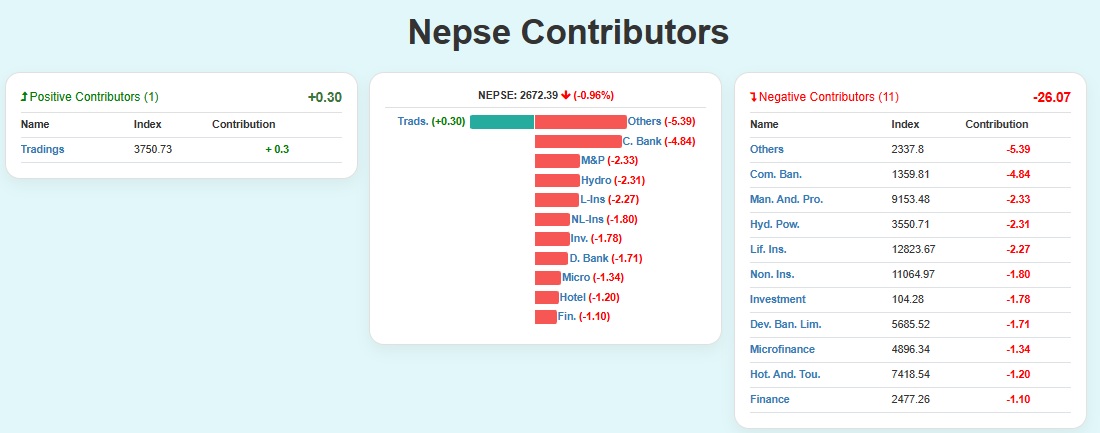Open Man. And. Pro. sector link
Viewport: 1100px width, 433px height.
tap(786, 199)
